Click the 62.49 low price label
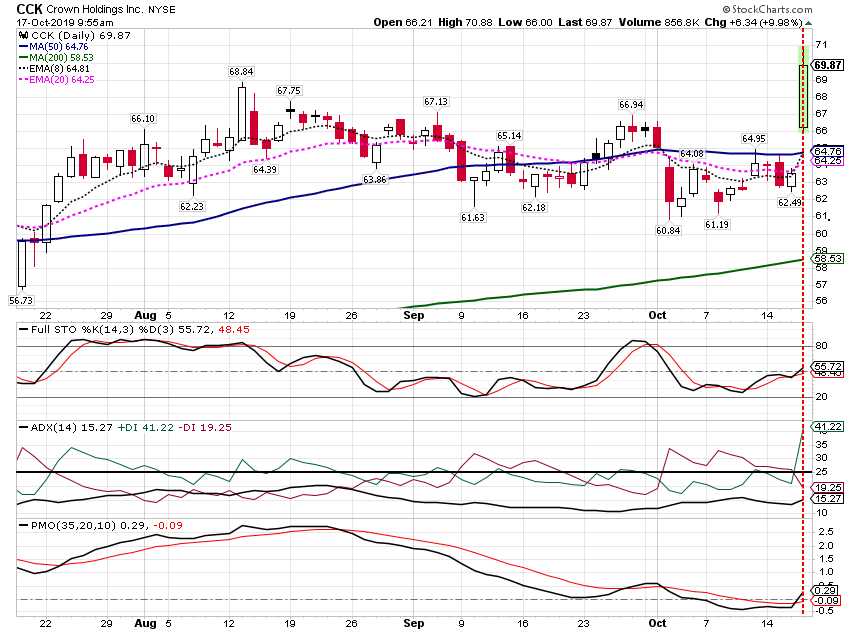The image size is (850, 633). 789,203
